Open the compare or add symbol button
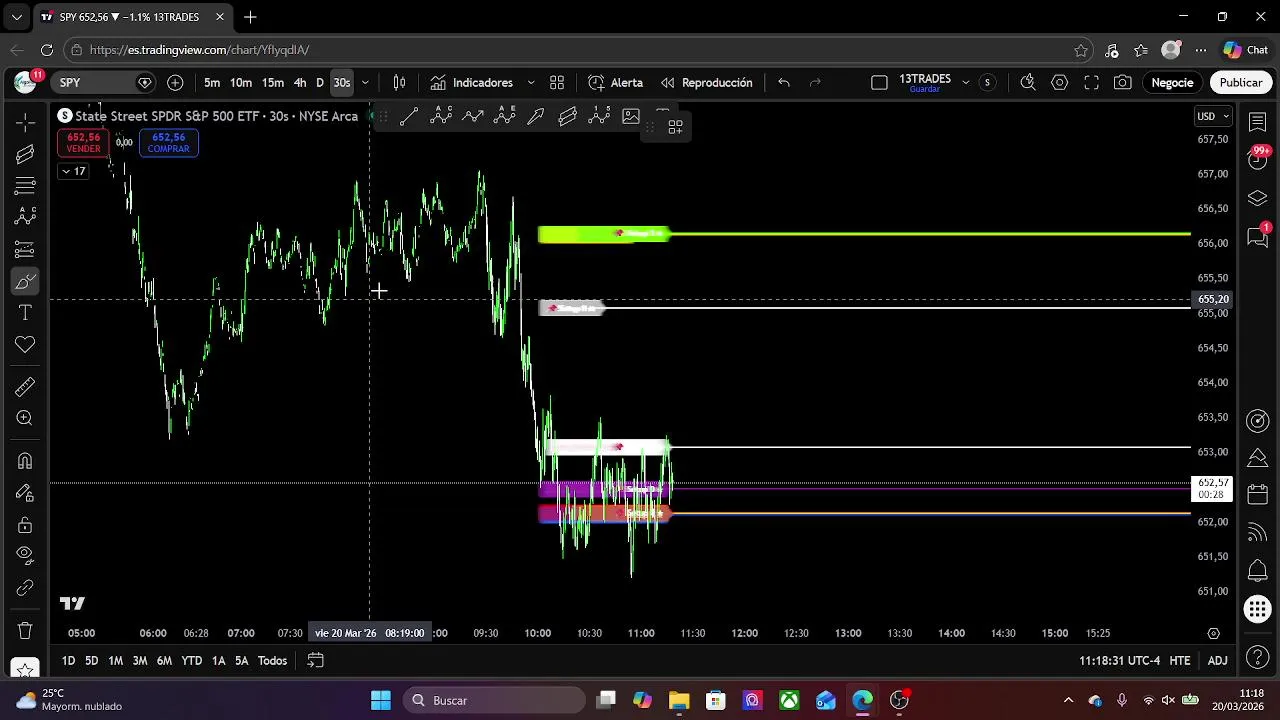1280x720 pixels. 175,83
